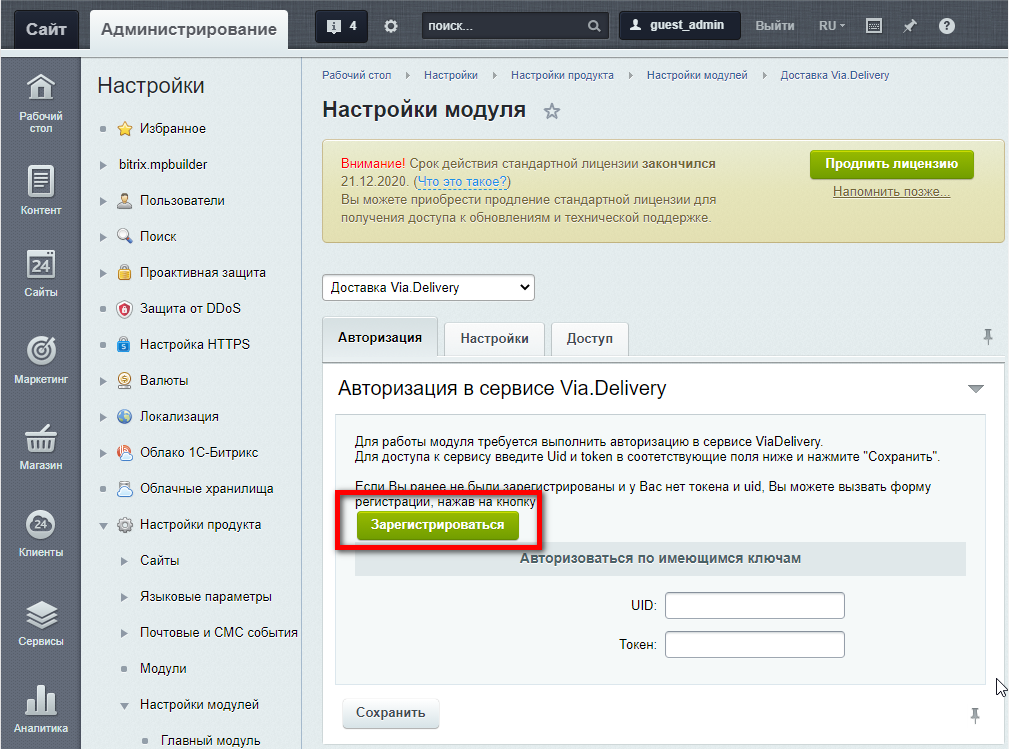Open Модули tree item
This screenshot has height=749, width=1009.
pos(163,669)
